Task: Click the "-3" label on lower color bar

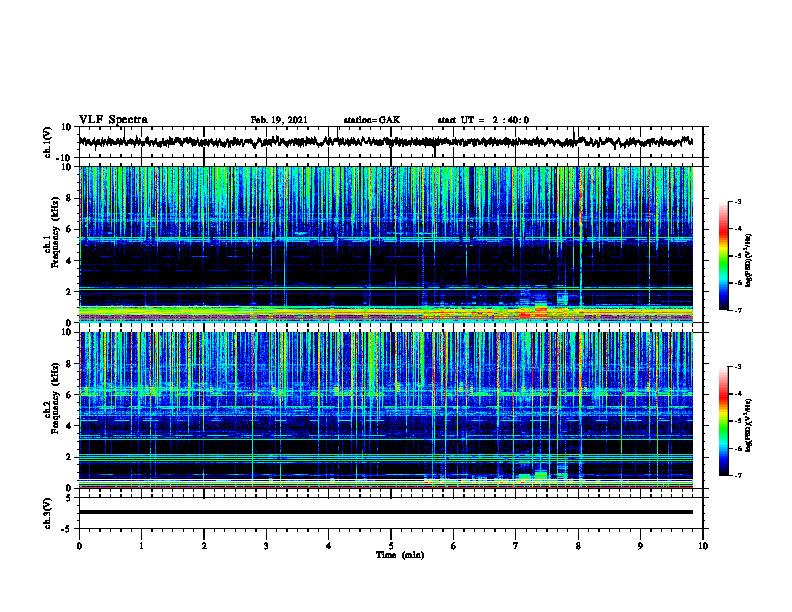Action: (x=738, y=367)
